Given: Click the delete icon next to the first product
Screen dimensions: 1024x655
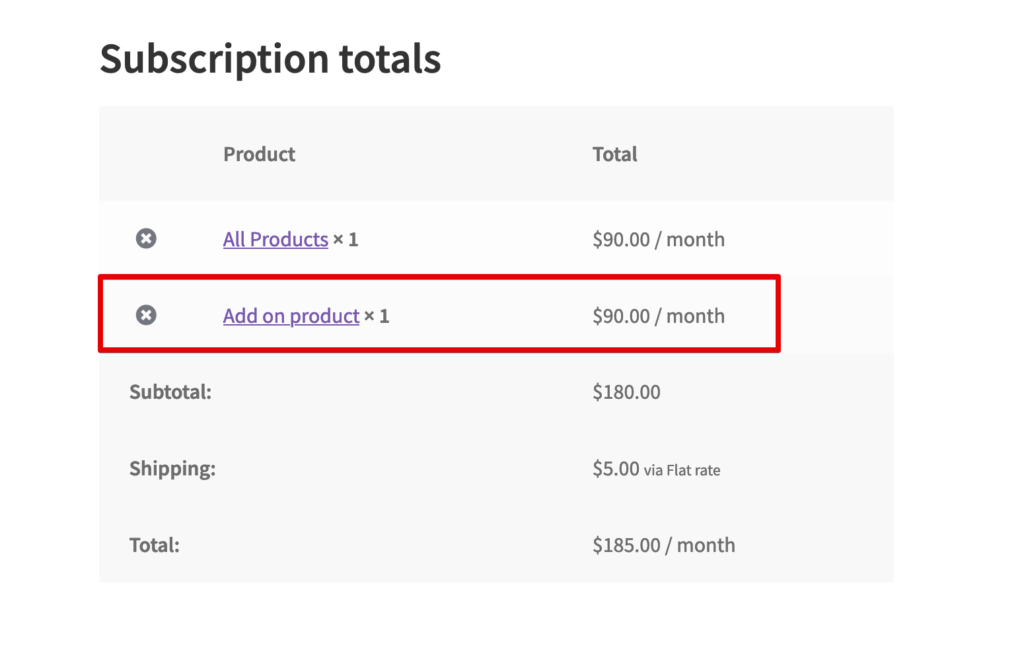Looking at the screenshot, I should 146,238.
